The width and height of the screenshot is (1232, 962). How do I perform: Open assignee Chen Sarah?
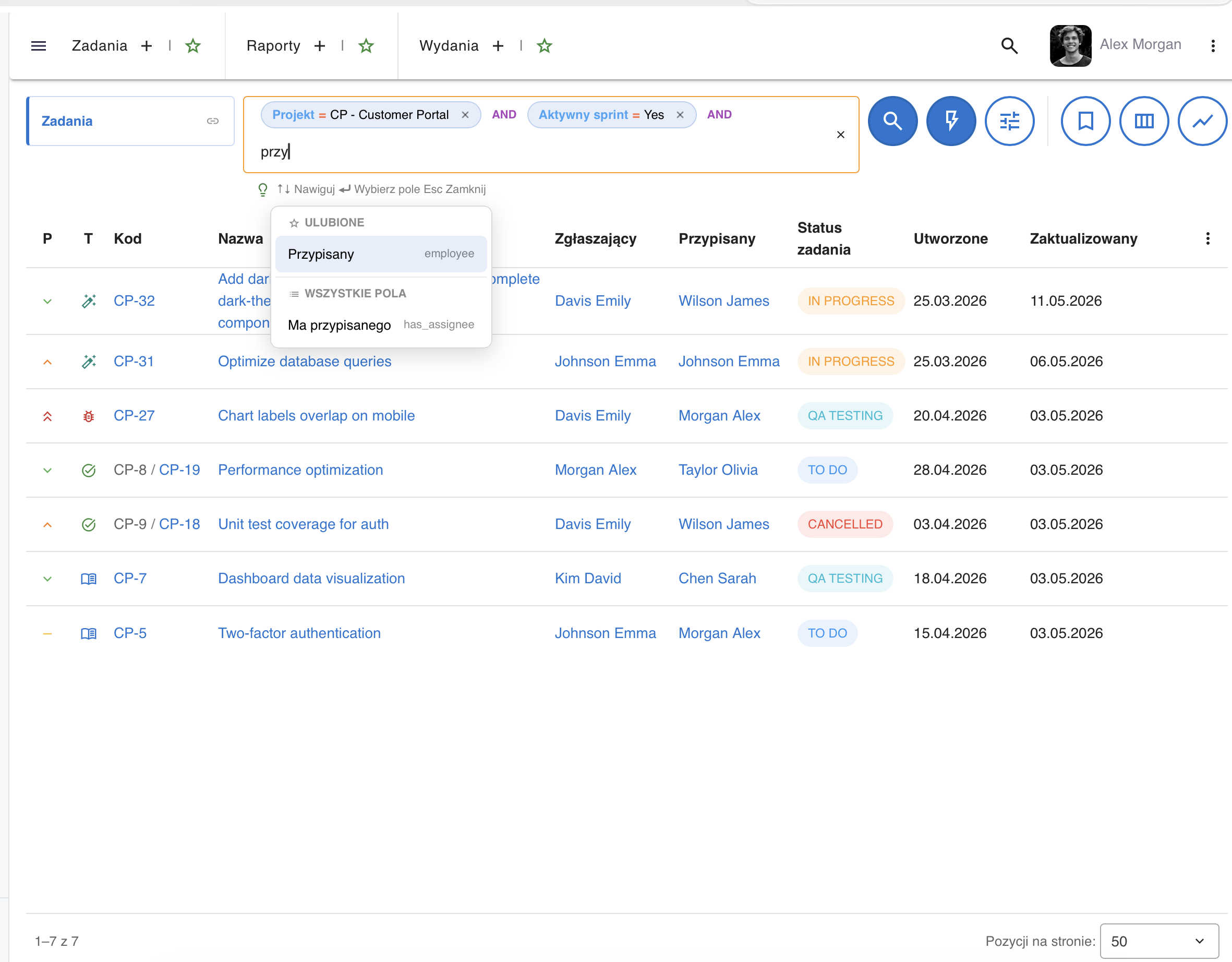click(717, 579)
